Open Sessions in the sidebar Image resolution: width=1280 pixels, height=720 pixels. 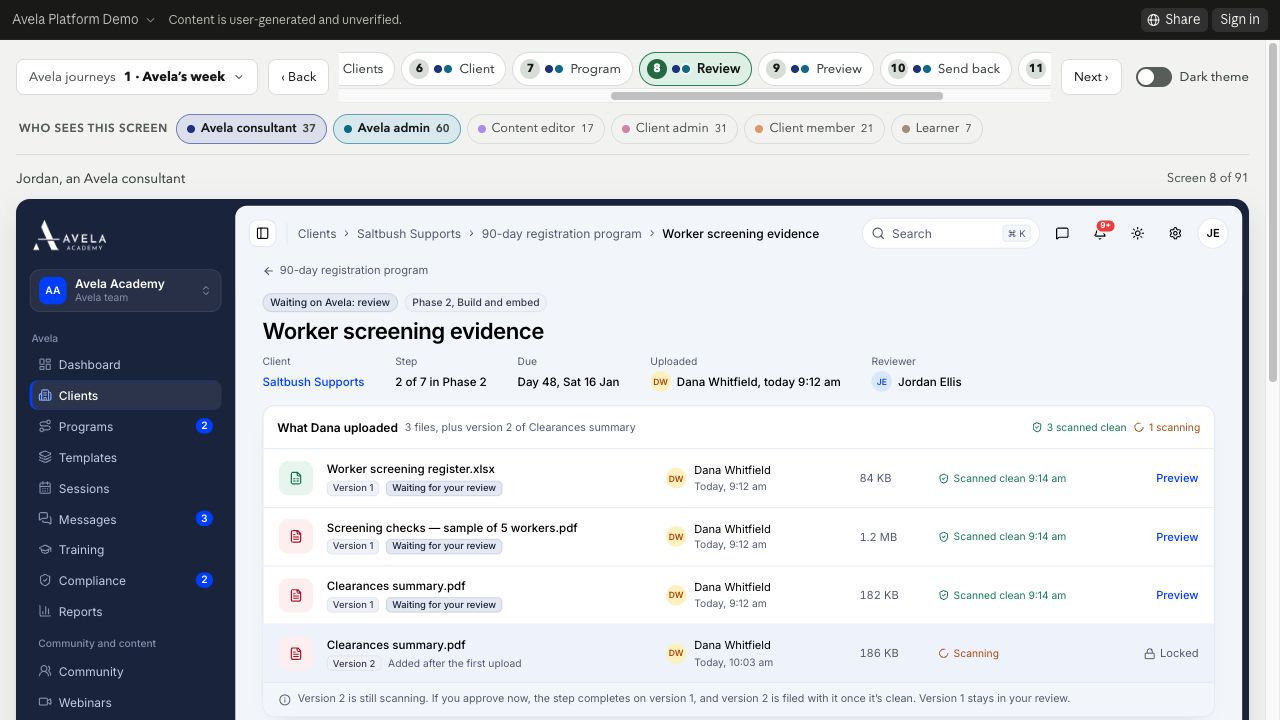[x=125, y=488]
